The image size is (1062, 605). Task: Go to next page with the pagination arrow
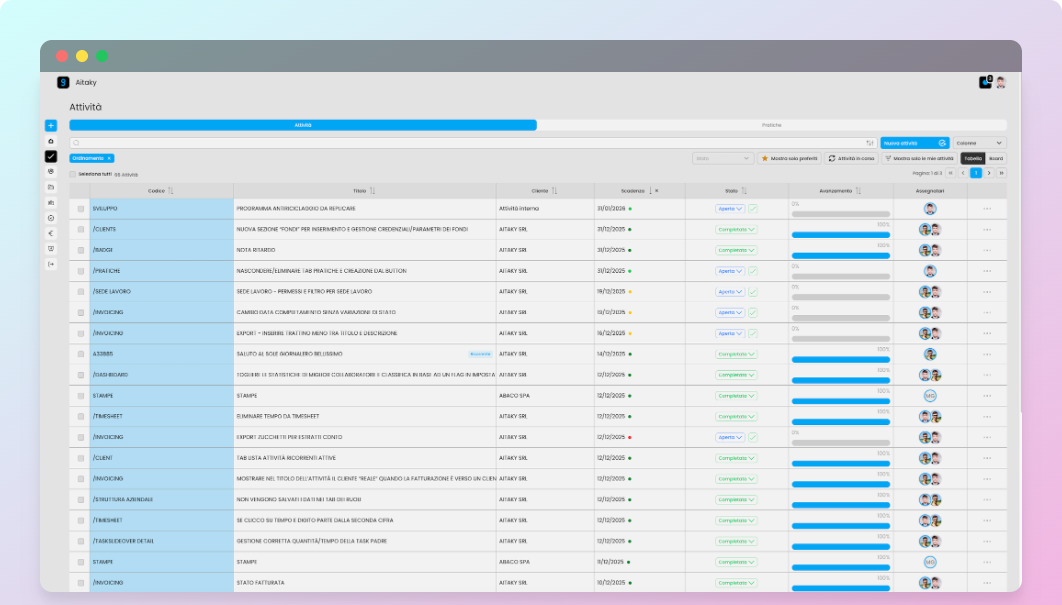pos(988,172)
